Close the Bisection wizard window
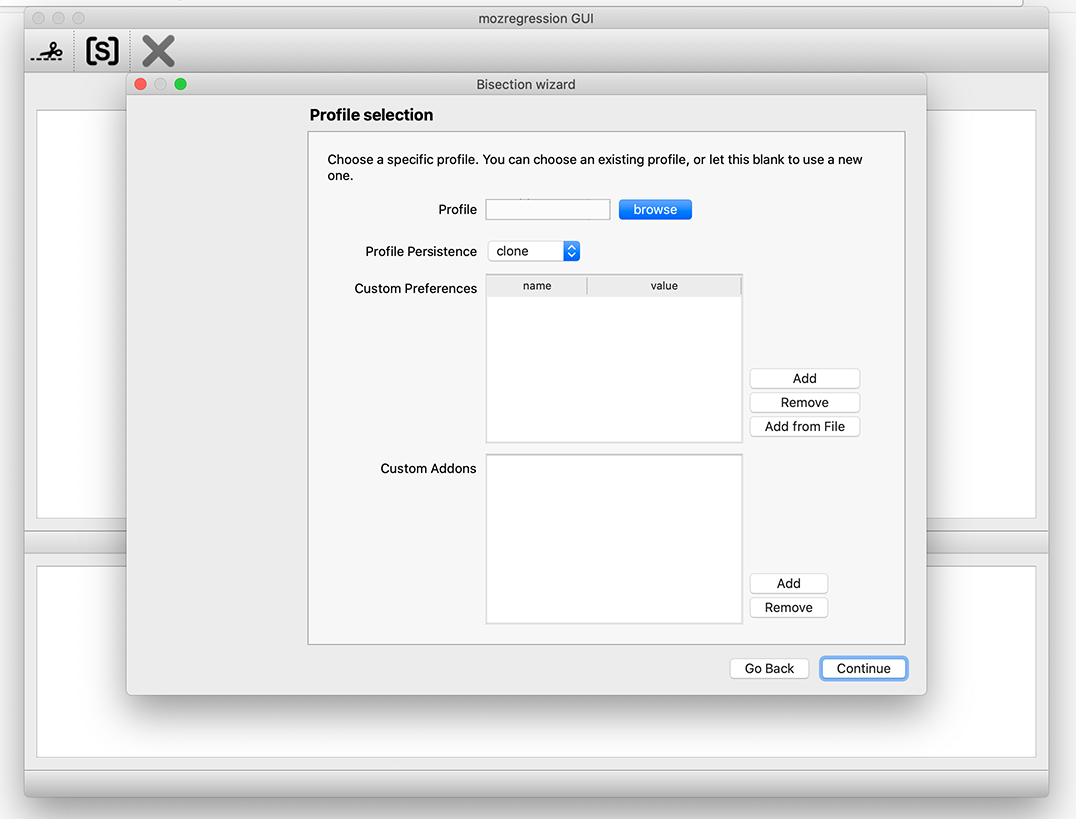Viewport: 1076px width, 819px height. [x=141, y=84]
